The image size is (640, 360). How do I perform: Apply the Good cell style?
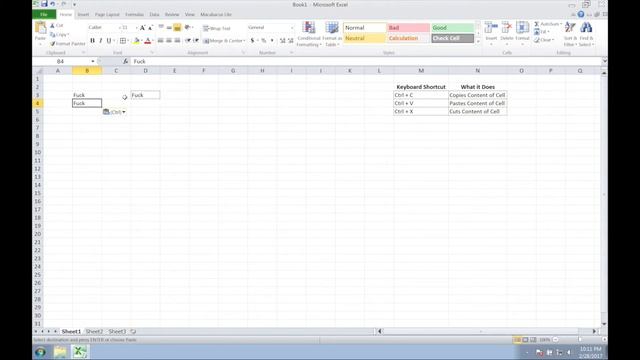(452, 27)
